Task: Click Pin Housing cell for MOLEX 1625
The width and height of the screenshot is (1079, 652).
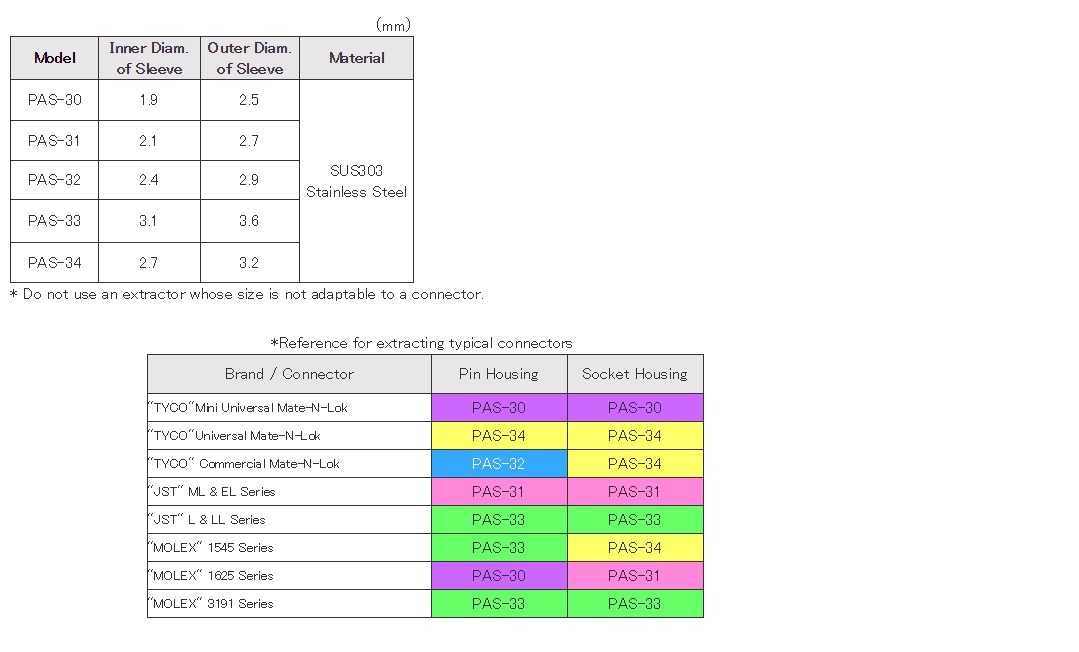Action: click(x=499, y=576)
